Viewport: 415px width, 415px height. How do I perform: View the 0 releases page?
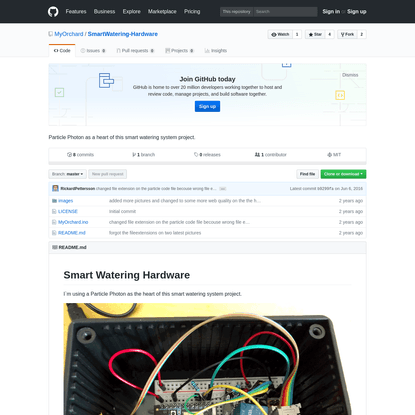207,155
